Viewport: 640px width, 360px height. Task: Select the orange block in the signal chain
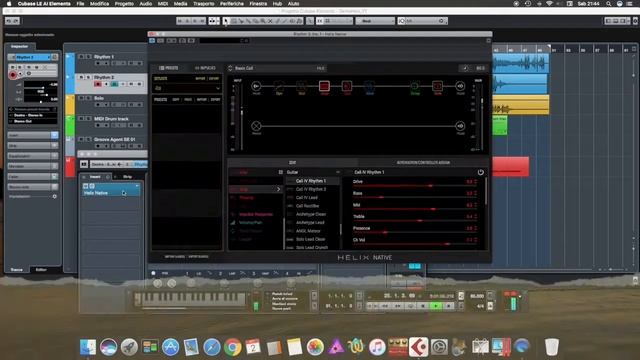[301, 86]
